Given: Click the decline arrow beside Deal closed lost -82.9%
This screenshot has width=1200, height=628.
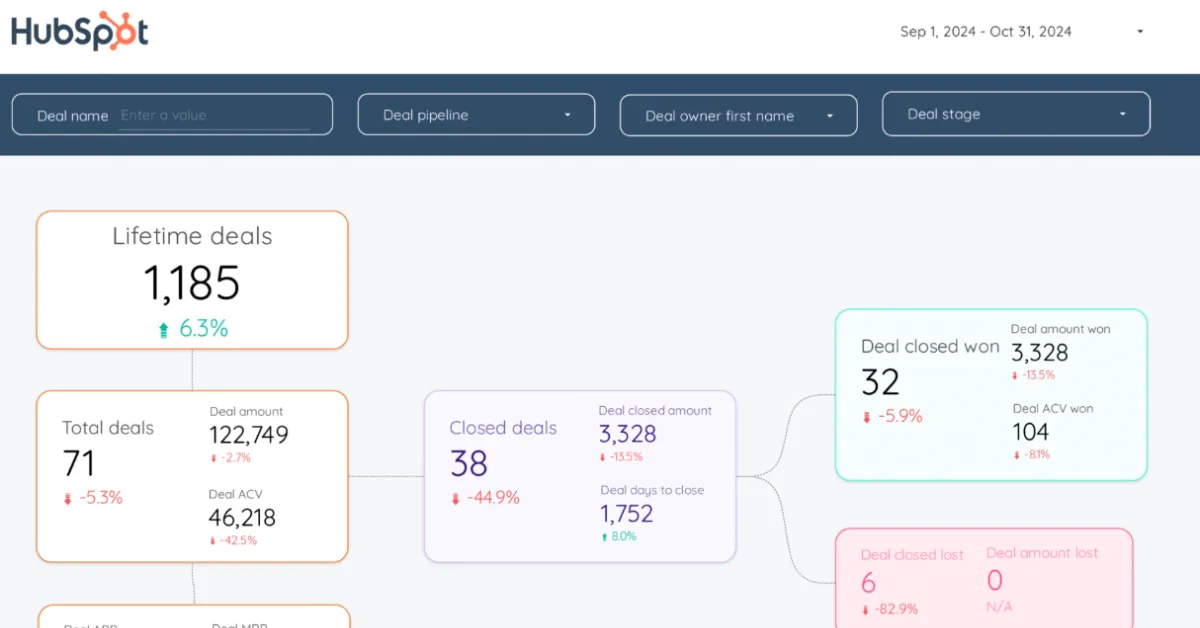Looking at the screenshot, I should [864, 608].
